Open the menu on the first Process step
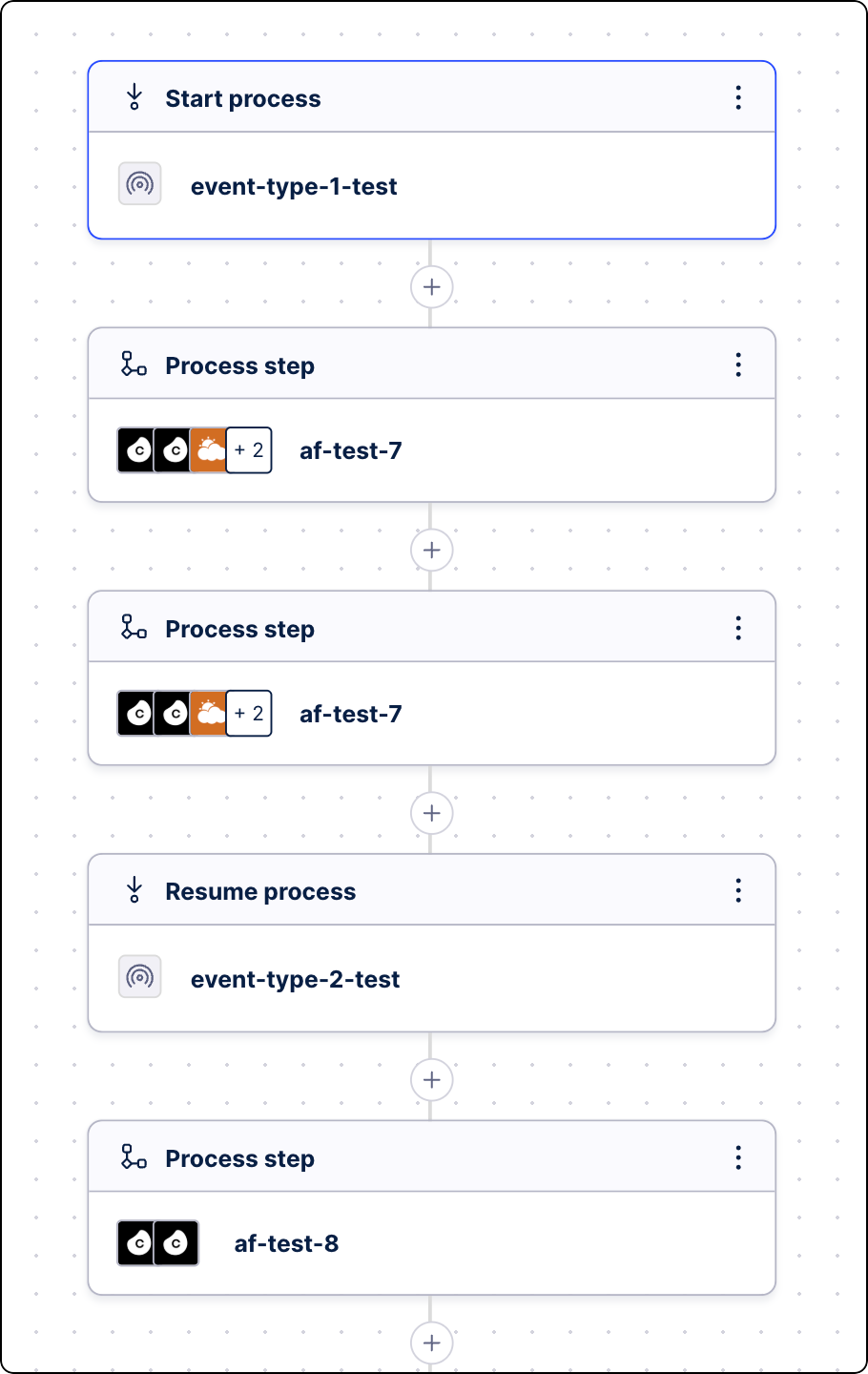This screenshot has height=1374, width=868. [738, 364]
